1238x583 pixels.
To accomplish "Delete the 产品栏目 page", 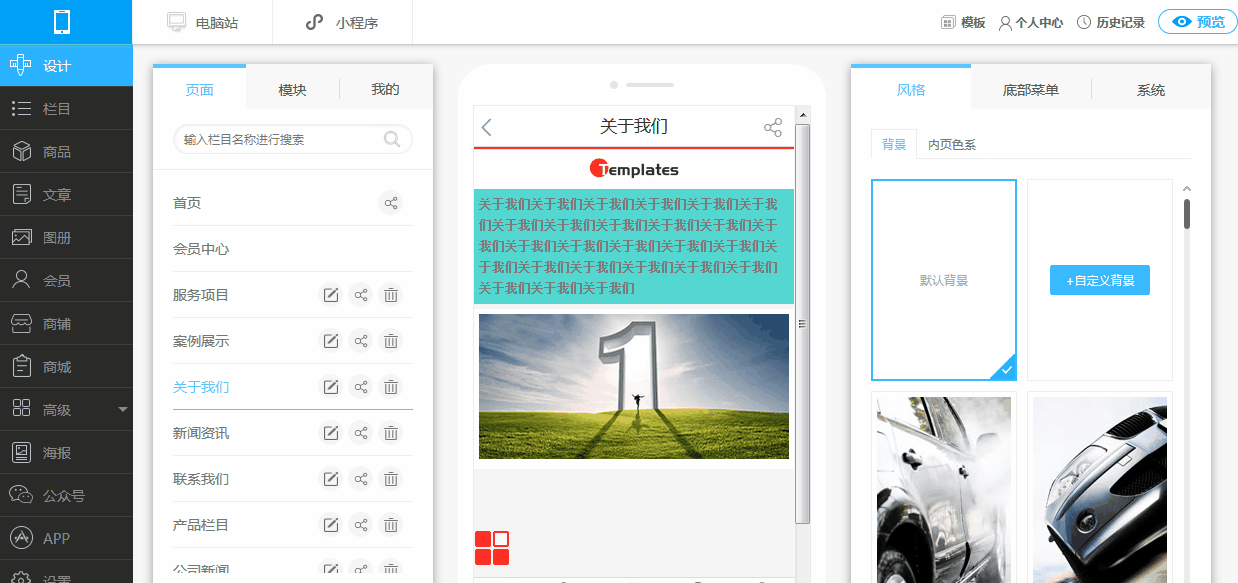I will point(391,525).
